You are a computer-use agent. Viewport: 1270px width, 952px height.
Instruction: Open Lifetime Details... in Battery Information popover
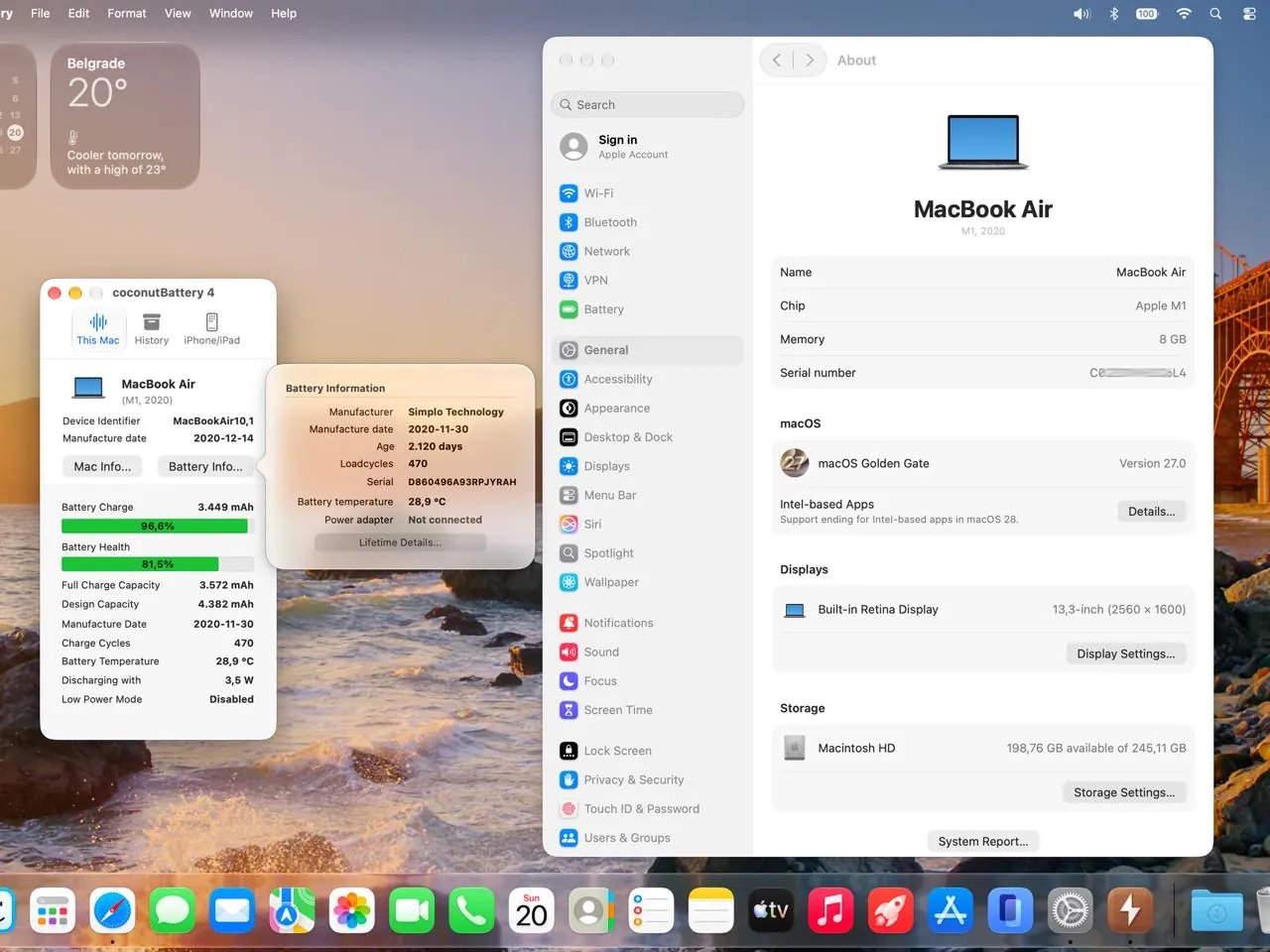(x=401, y=542)
